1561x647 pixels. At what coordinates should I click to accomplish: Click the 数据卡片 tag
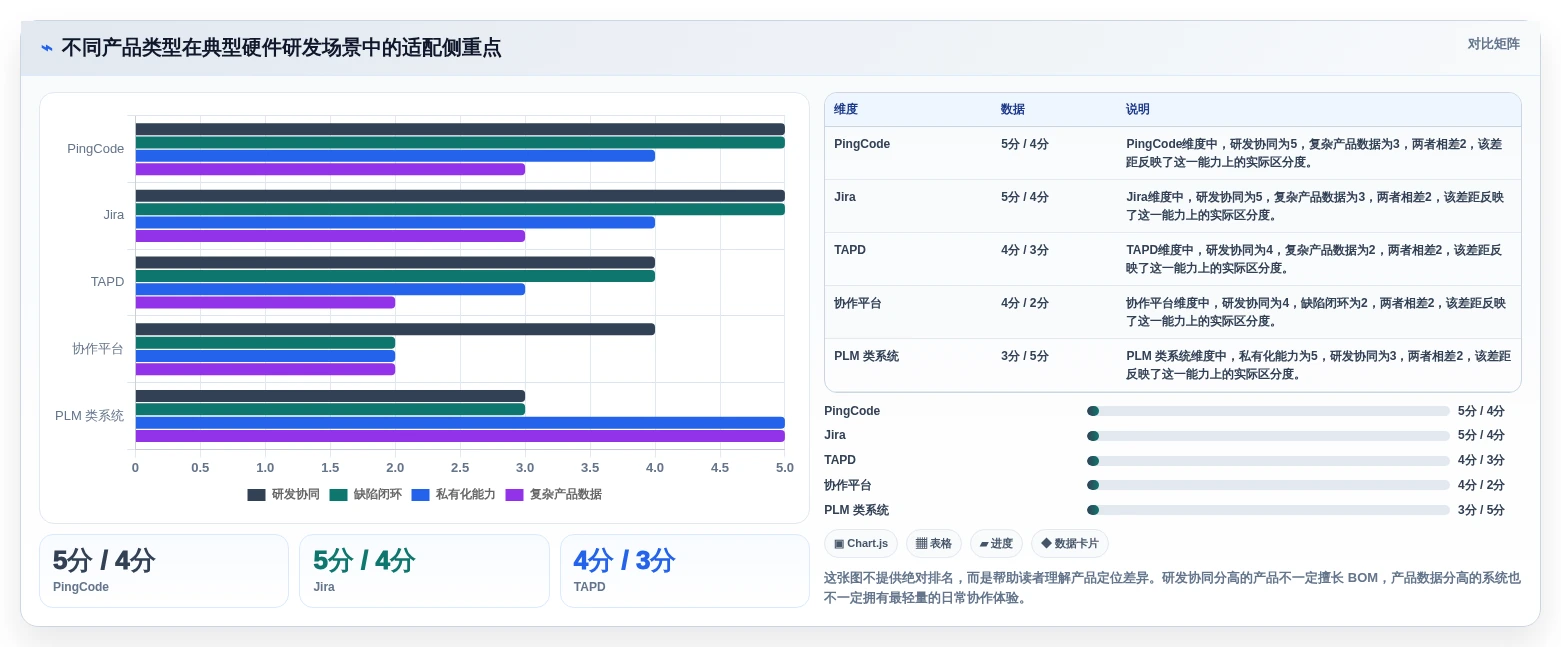(x=1070, y=544)
